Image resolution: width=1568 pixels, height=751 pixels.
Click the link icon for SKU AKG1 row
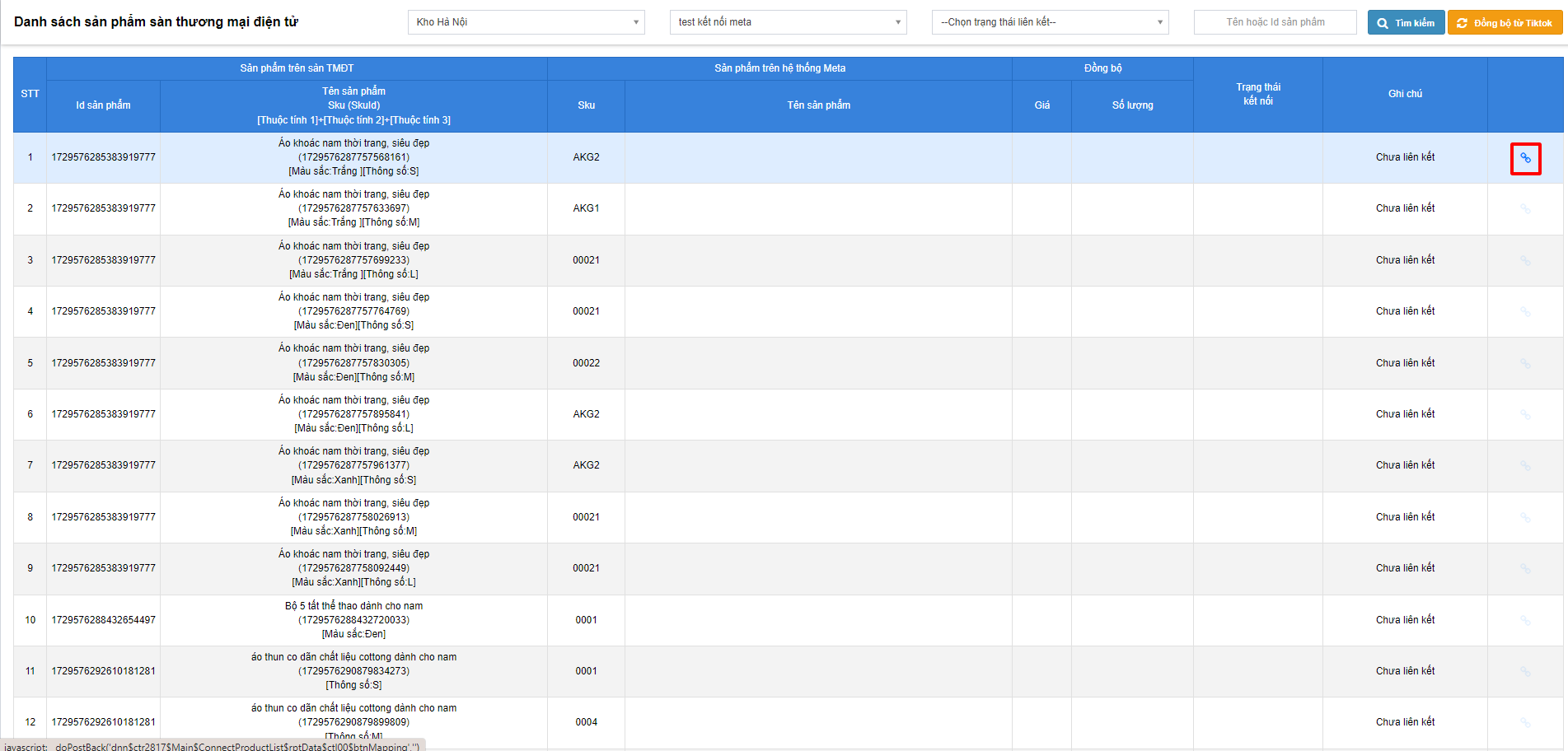pos(1525,209)
